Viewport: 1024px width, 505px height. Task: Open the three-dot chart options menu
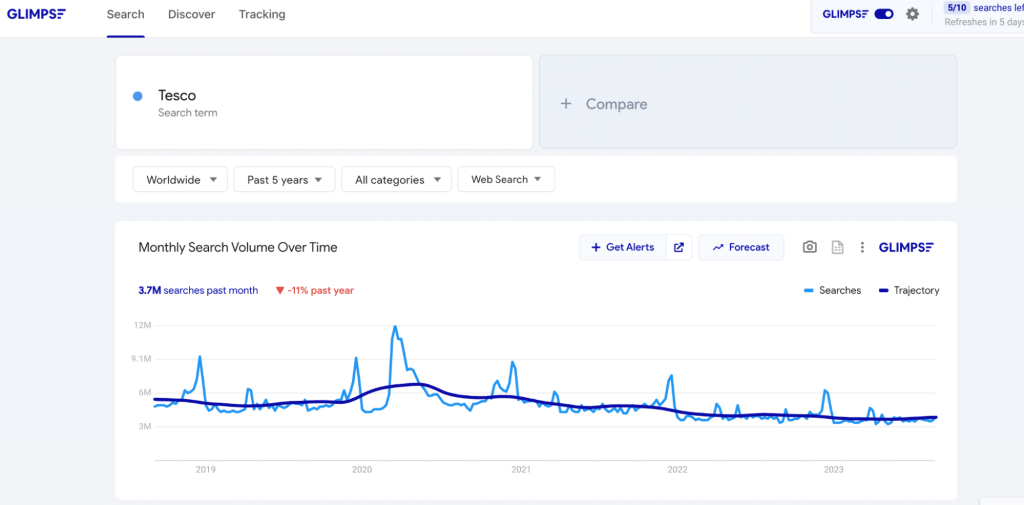(x=862, y=247)
